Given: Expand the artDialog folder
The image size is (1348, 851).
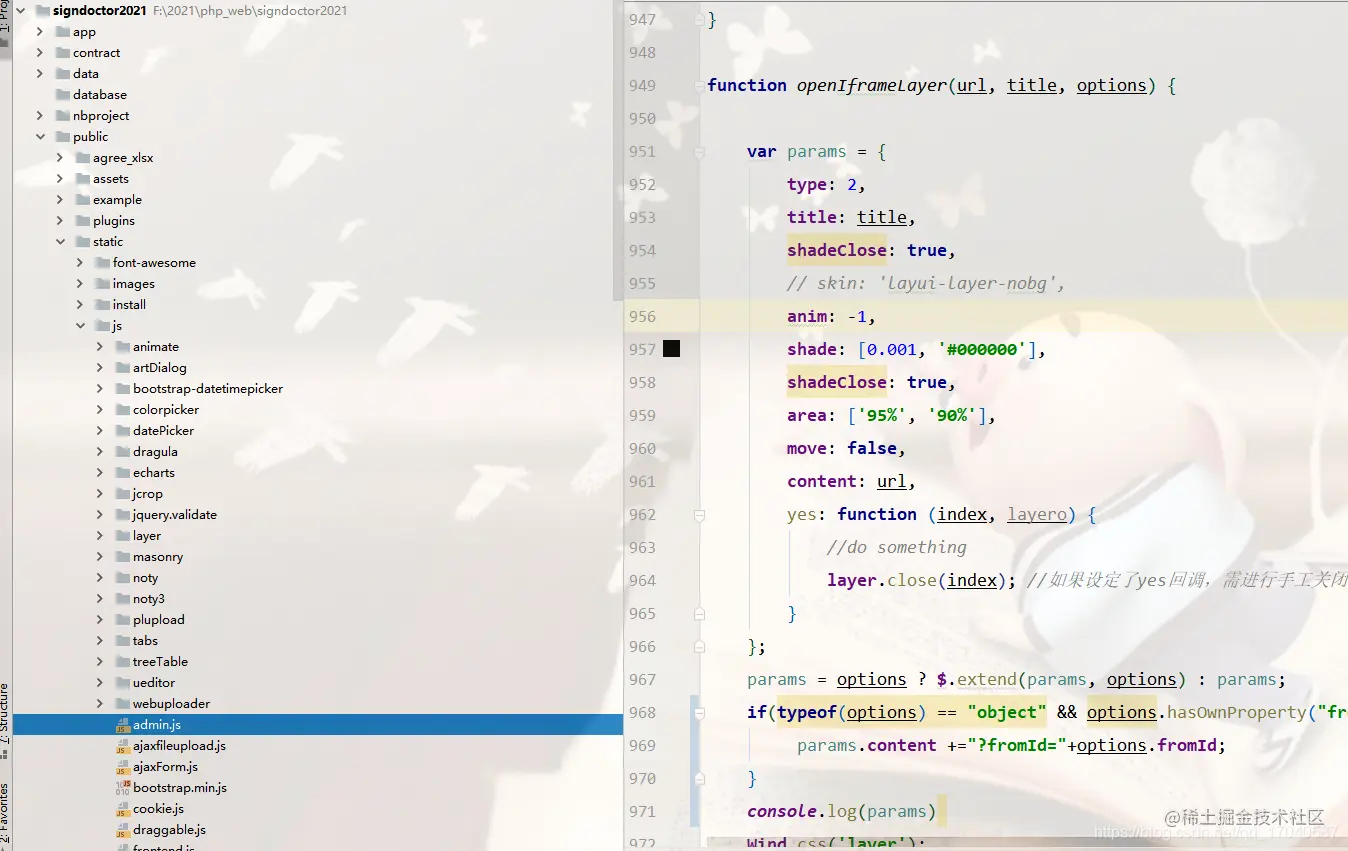Looking at the screenshot, I should click(100, 368).
